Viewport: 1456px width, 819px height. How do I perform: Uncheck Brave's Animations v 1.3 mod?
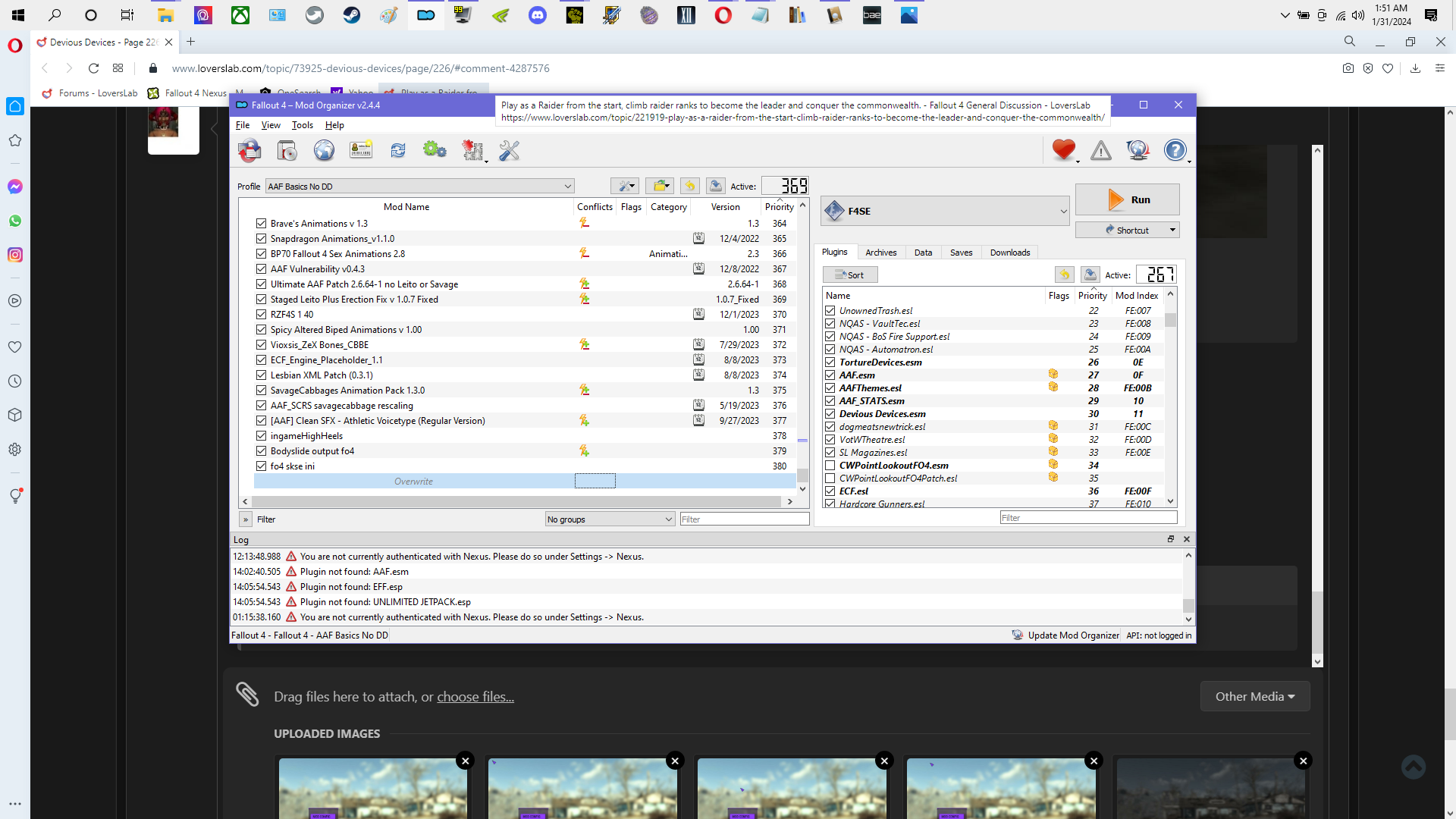point(261,224)
